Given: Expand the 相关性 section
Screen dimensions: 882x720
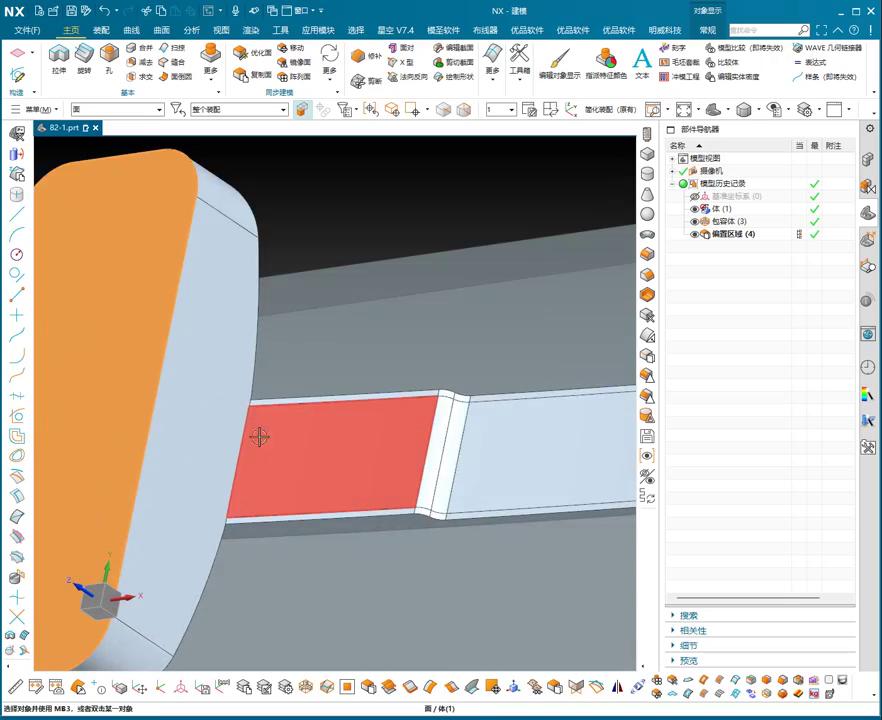Looking at the screenshot, I should coord(693,631).
